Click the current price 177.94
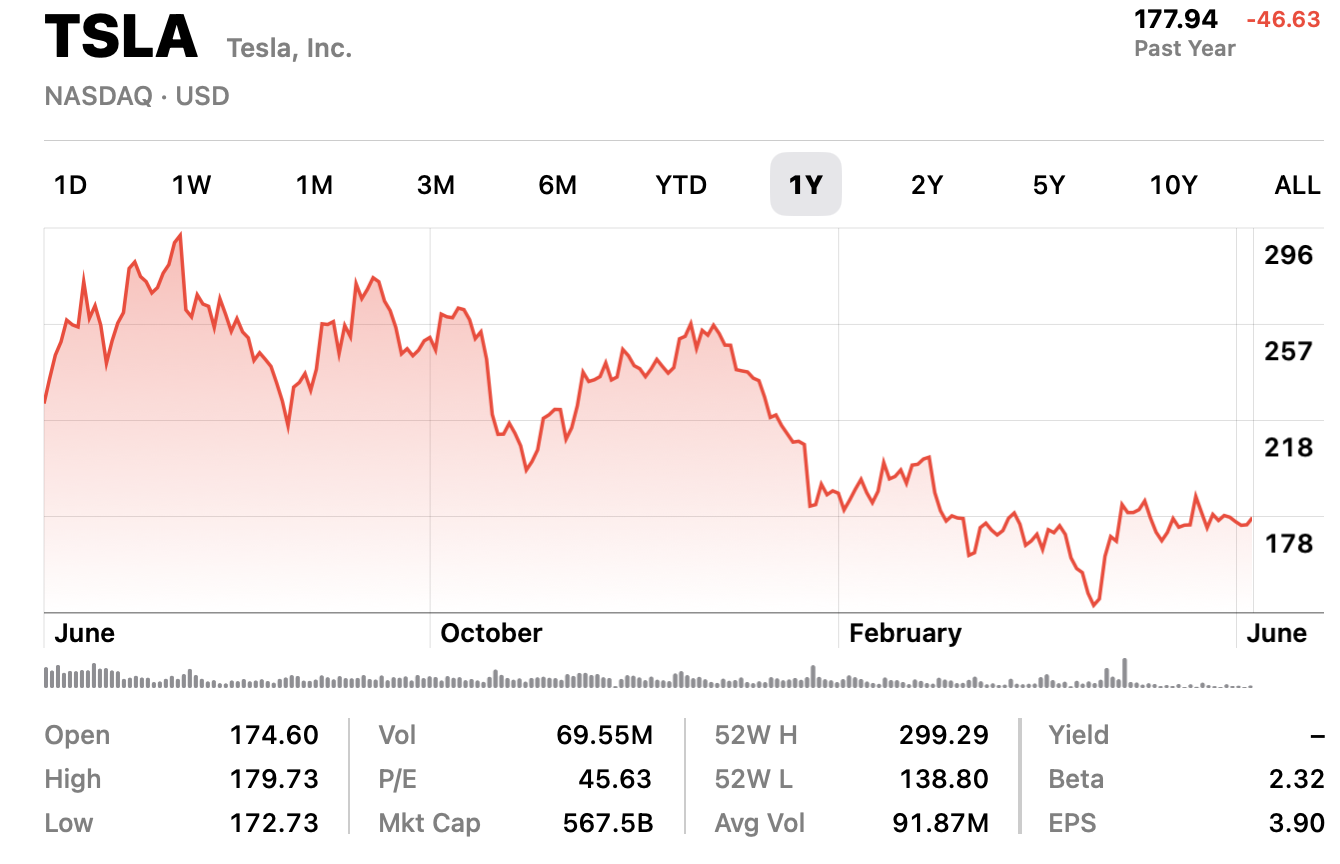Screen dimensions: 1340x864 pyautogui.click(x=1176, y=18)
